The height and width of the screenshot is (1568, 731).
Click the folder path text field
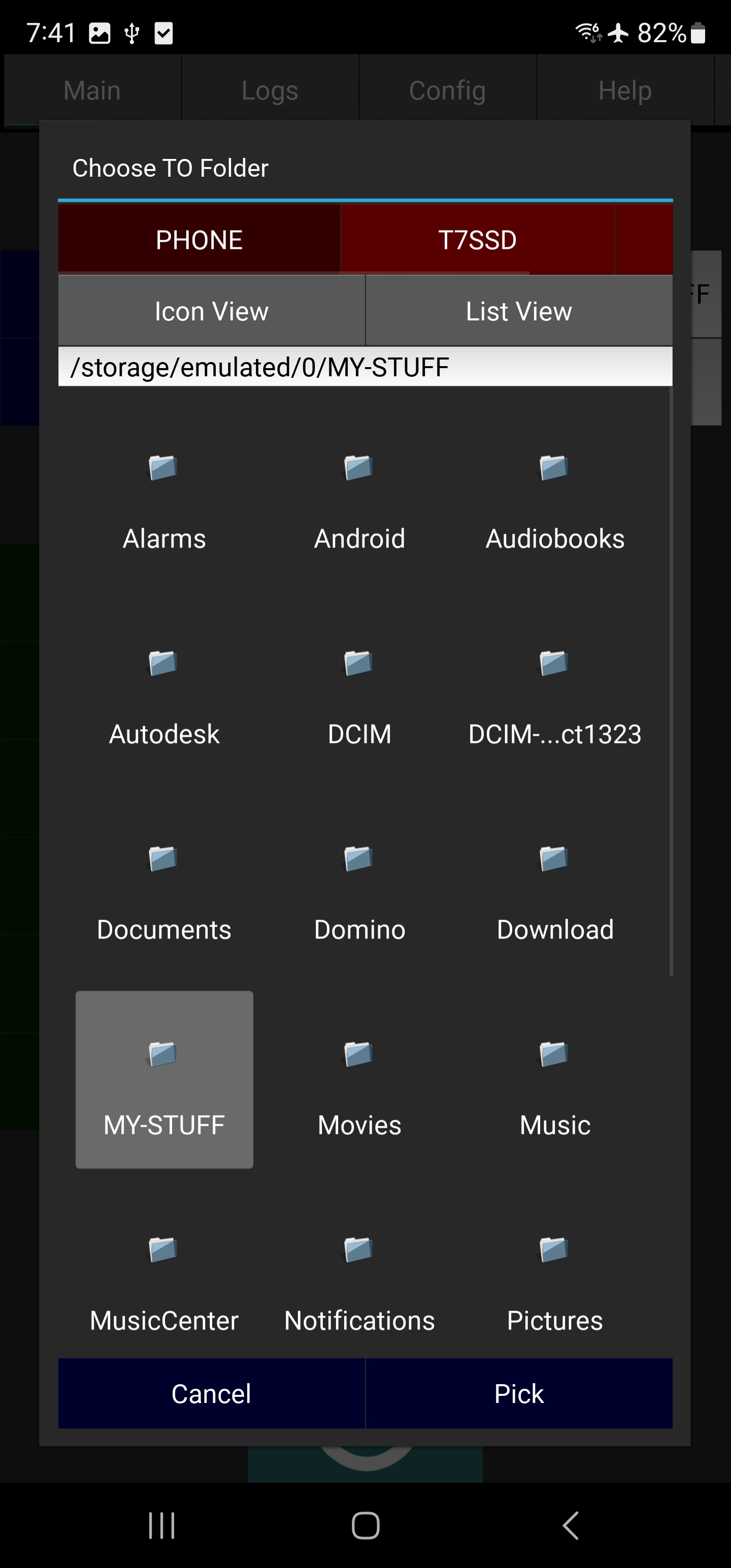(x=365, y=367)
